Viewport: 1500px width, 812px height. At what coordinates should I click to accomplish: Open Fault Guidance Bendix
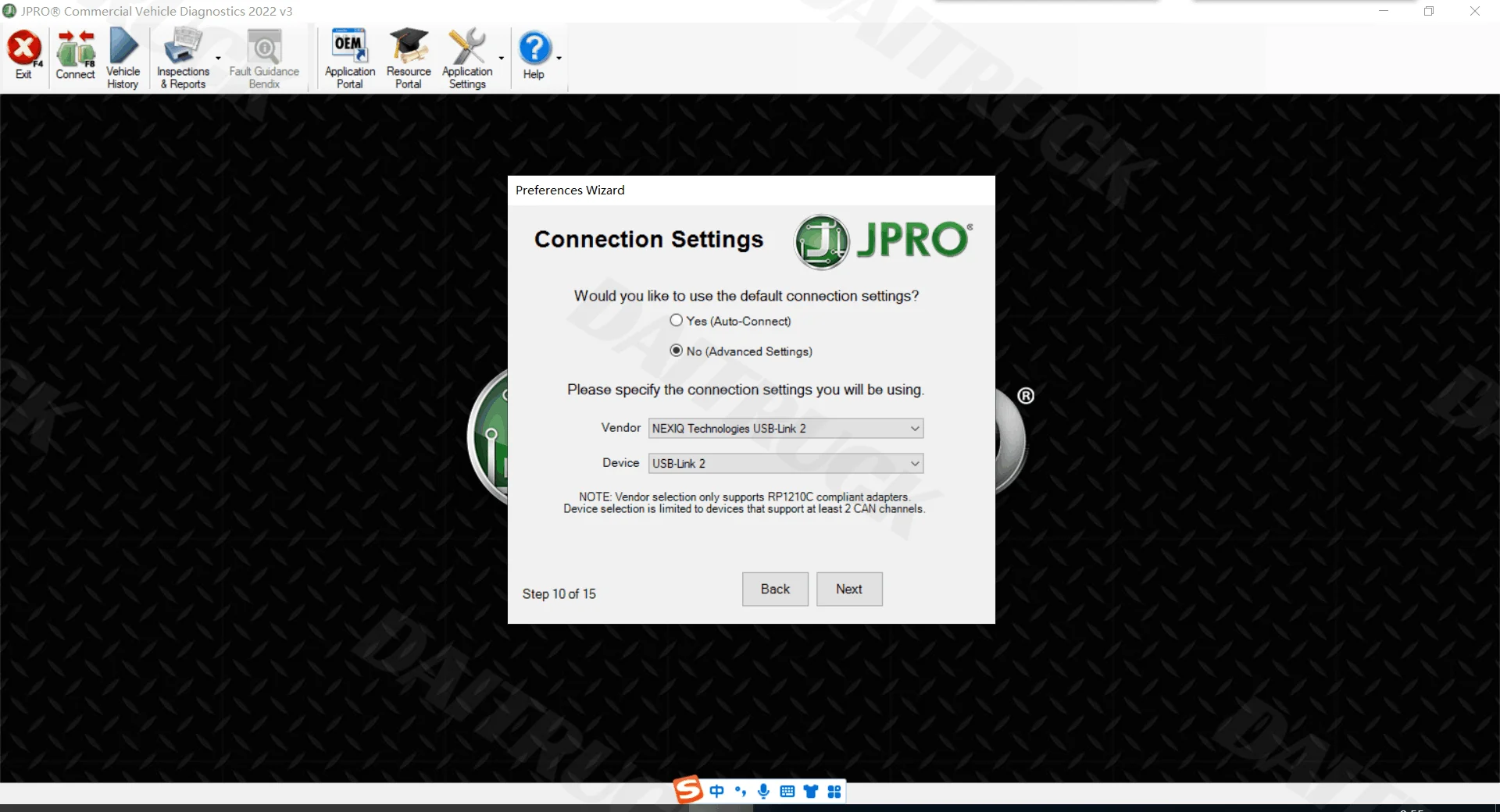coord(264,58)
